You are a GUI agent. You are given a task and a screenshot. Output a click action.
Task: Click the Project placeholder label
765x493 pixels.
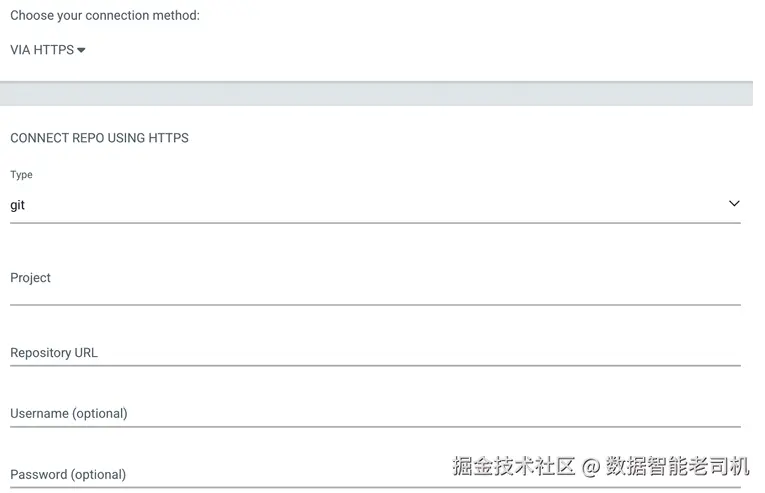point(30,278)
